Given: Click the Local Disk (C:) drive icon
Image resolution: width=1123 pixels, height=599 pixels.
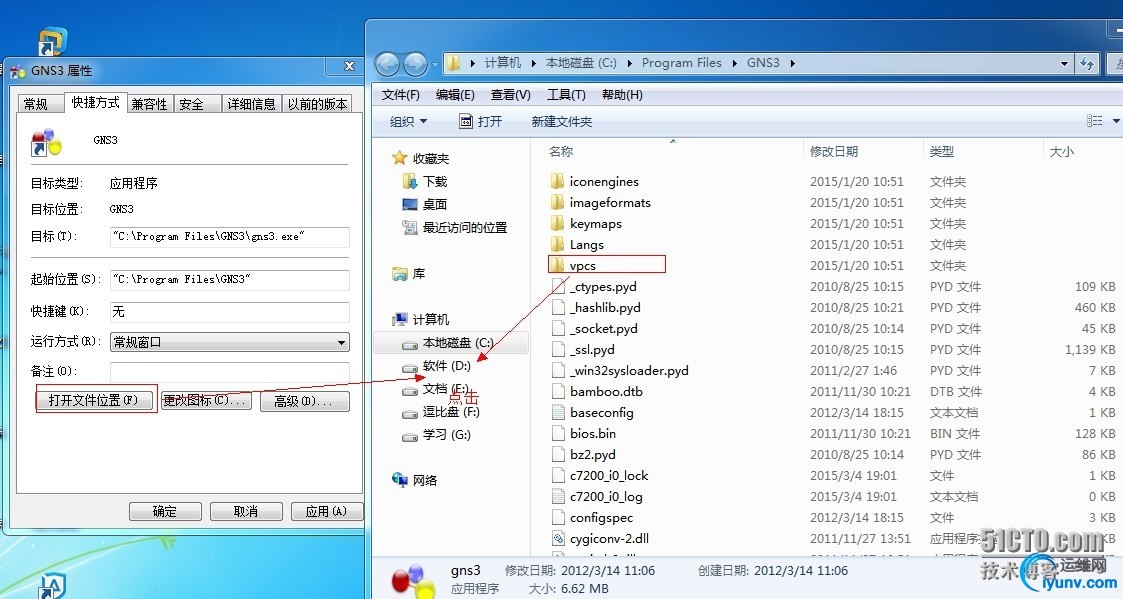Looking at the screenshot, I should (410, 344).
